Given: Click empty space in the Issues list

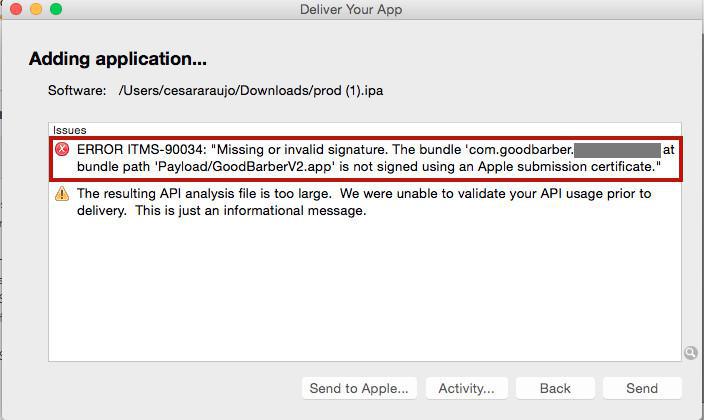Looking at the screenshot, I should tap(360, 290).
